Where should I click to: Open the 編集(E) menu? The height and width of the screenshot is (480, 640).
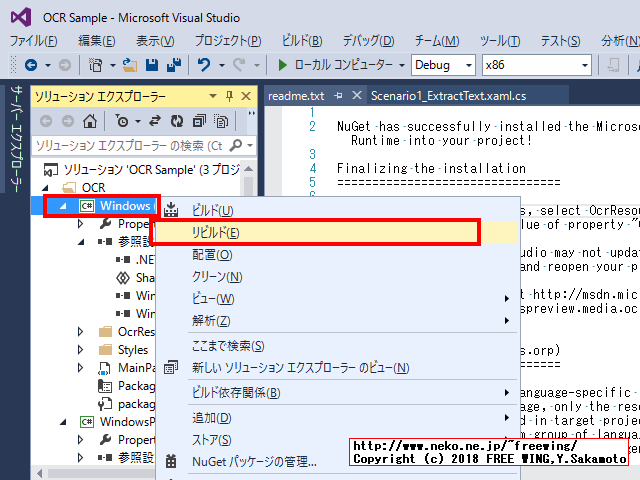[x=97, y=40]
